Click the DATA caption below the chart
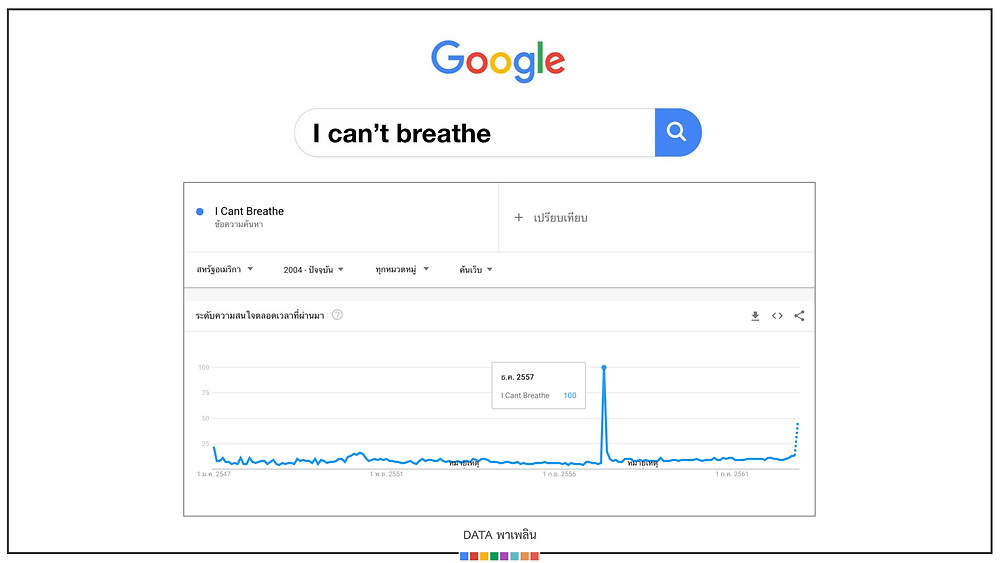The height and width of the screenshot is (563, 1000). point(499,535)
